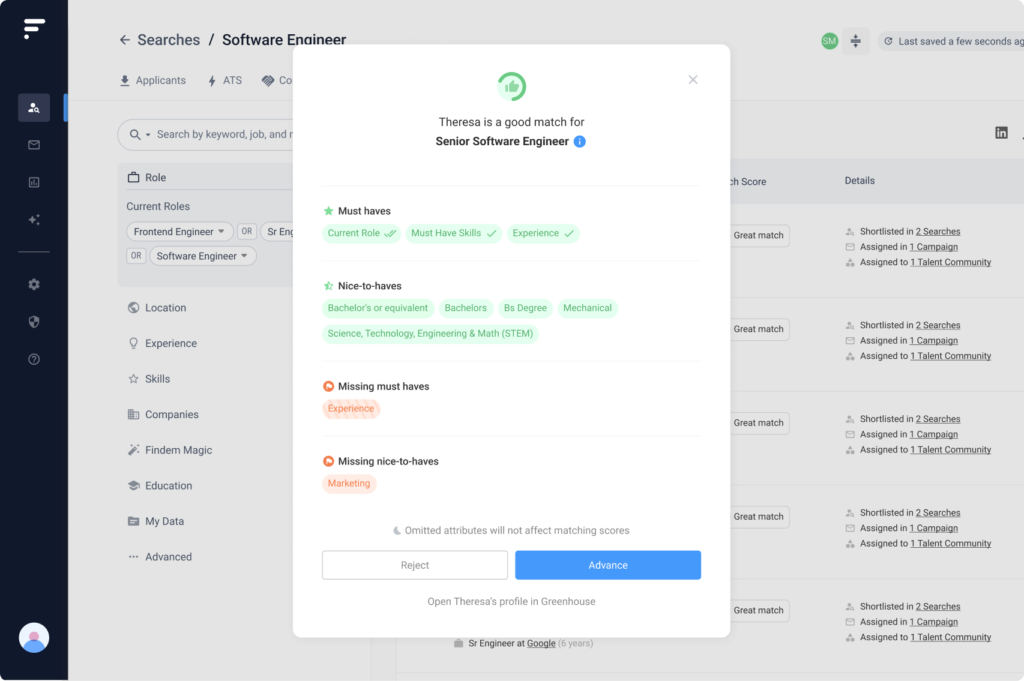Viewport: 1024px width, 681px height.
Task: Toggle the Experience missing must-have chip
Action: click(349, 408)
